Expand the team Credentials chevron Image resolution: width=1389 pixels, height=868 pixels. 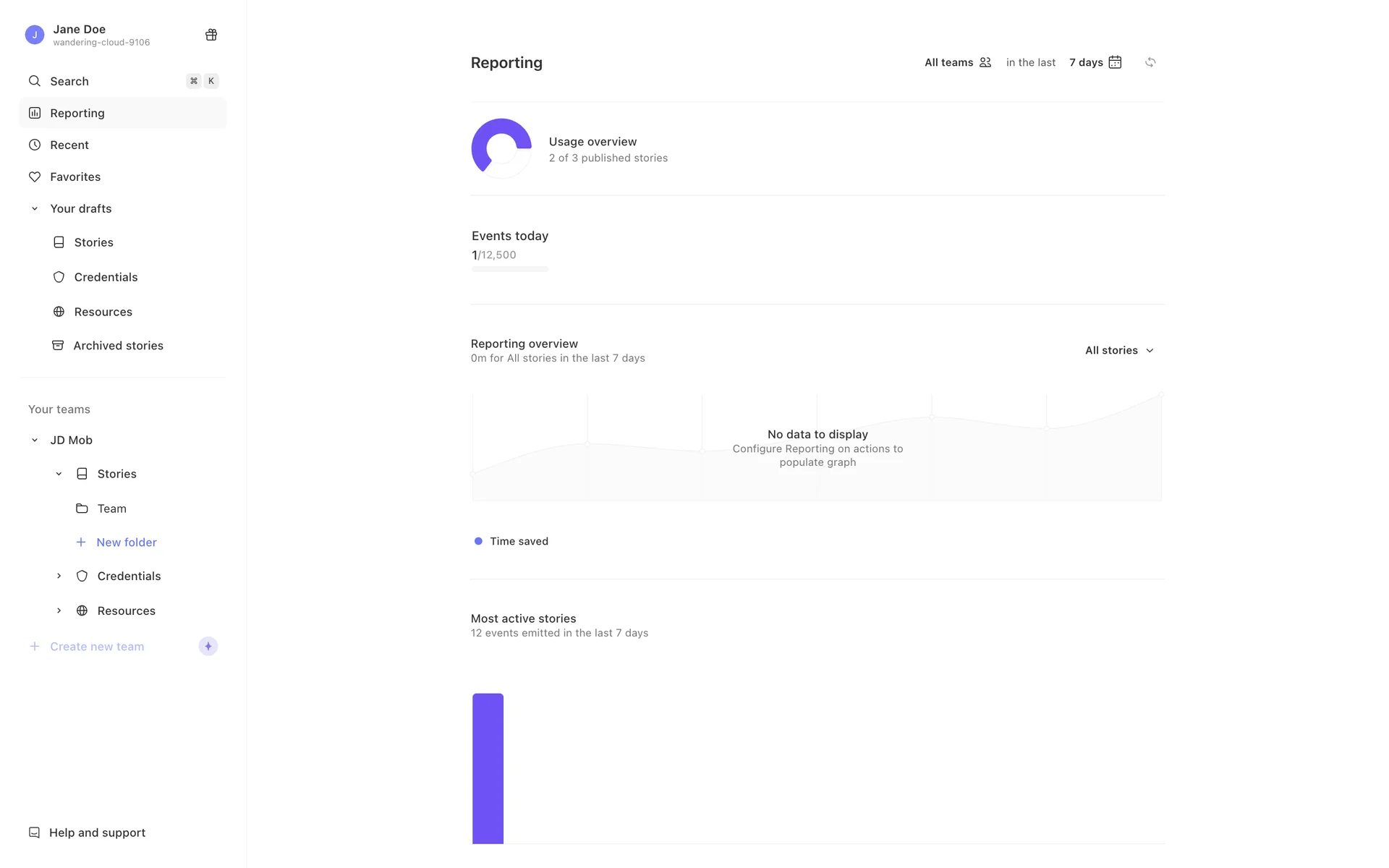pyautogui.click(x=59, y=576)
